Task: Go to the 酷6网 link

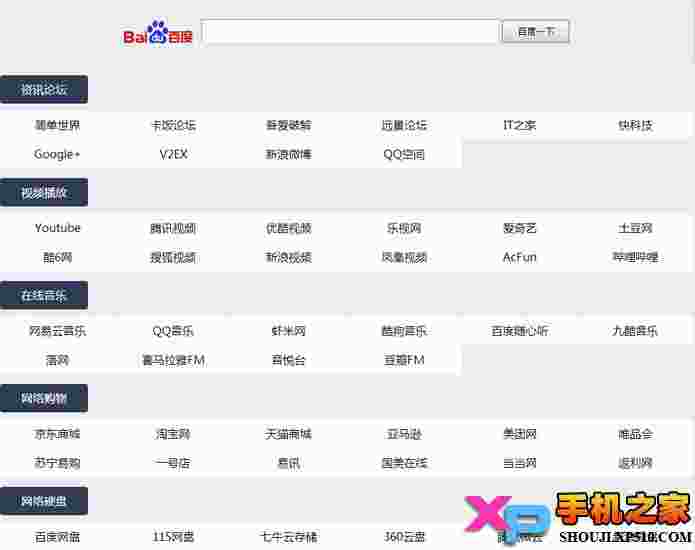Action: click(x=57, y=257)
